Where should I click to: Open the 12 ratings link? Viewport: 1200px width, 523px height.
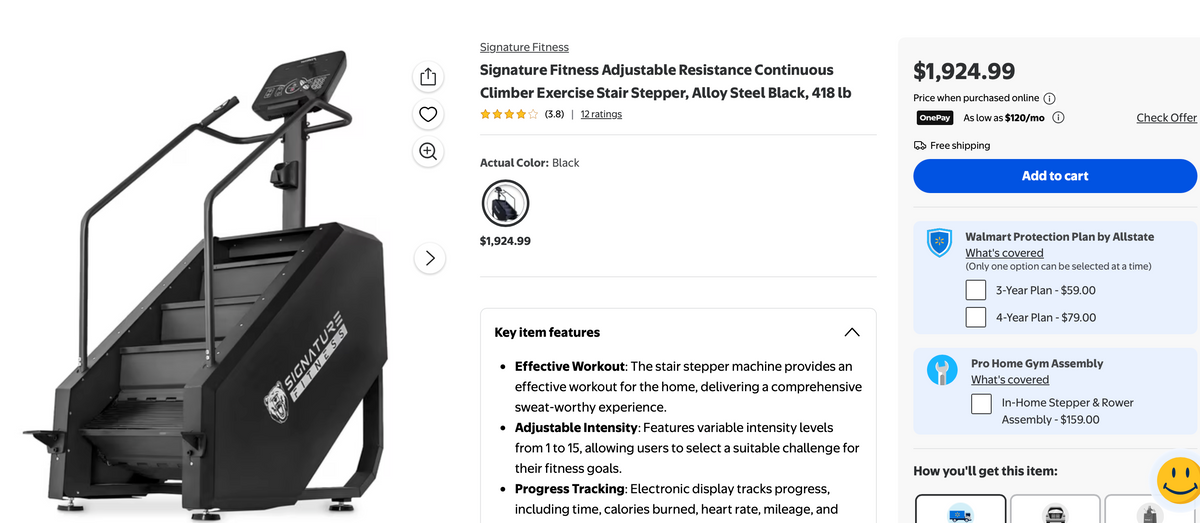click(x=601, y=114)
